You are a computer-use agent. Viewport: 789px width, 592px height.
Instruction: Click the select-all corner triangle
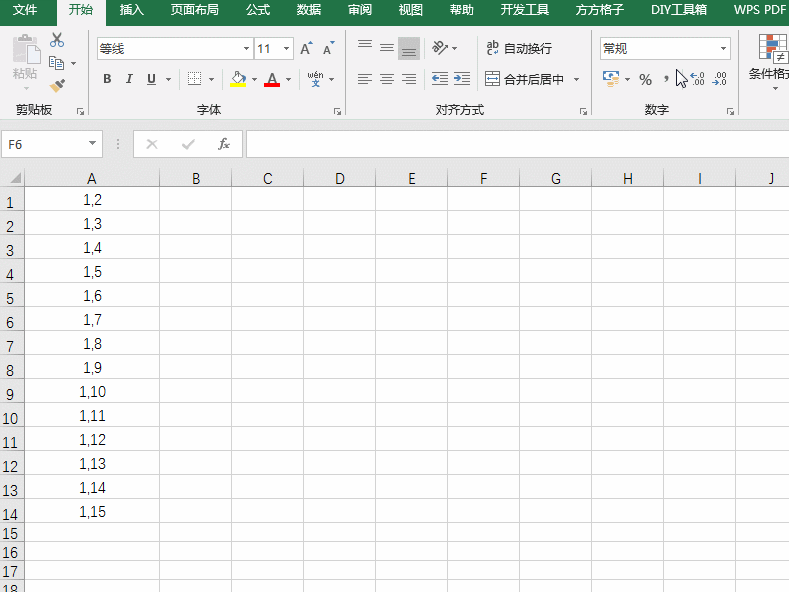click(x=14, y=178)
